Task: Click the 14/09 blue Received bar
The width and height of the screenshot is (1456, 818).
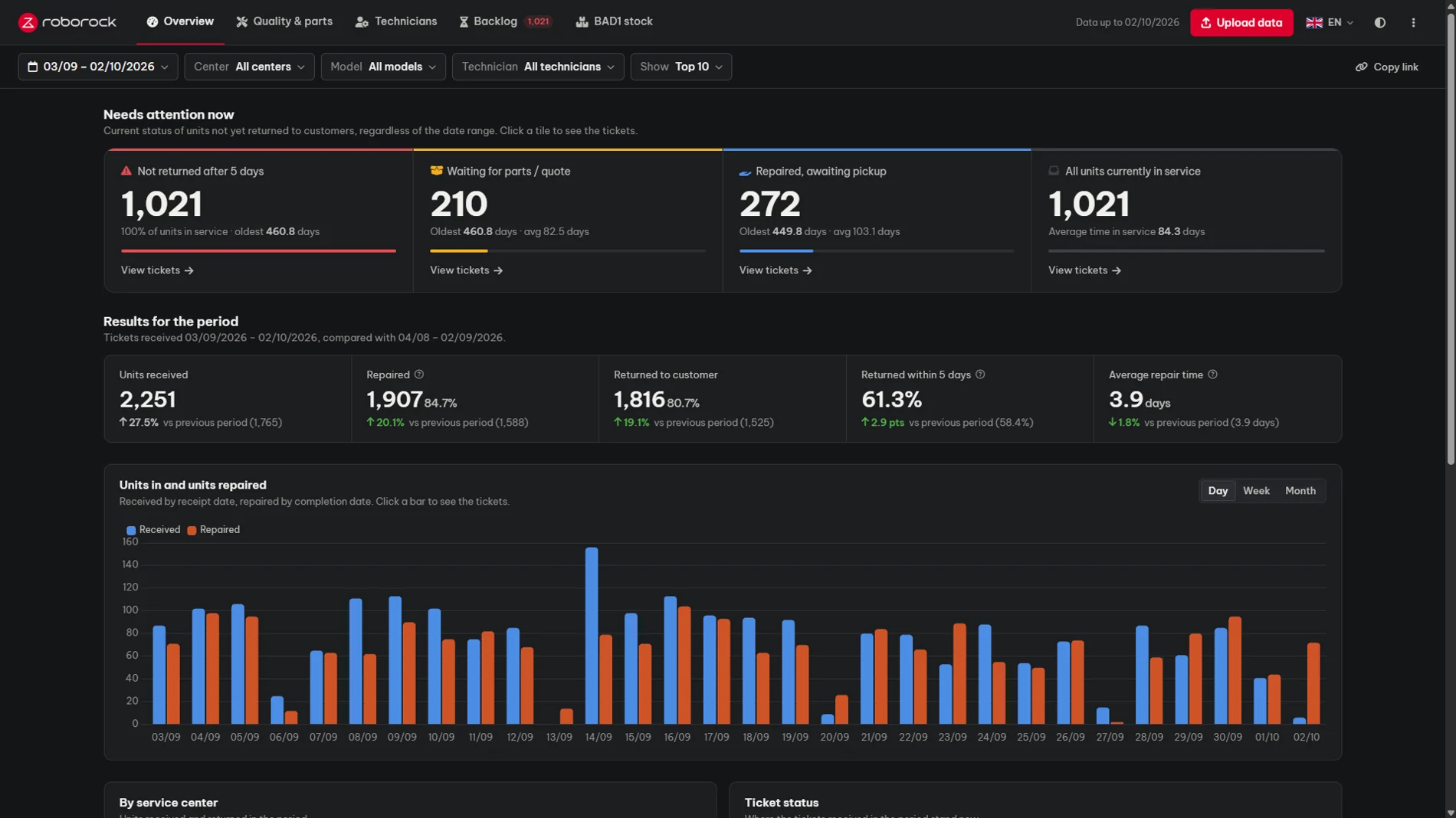Action: coord(592,636)
